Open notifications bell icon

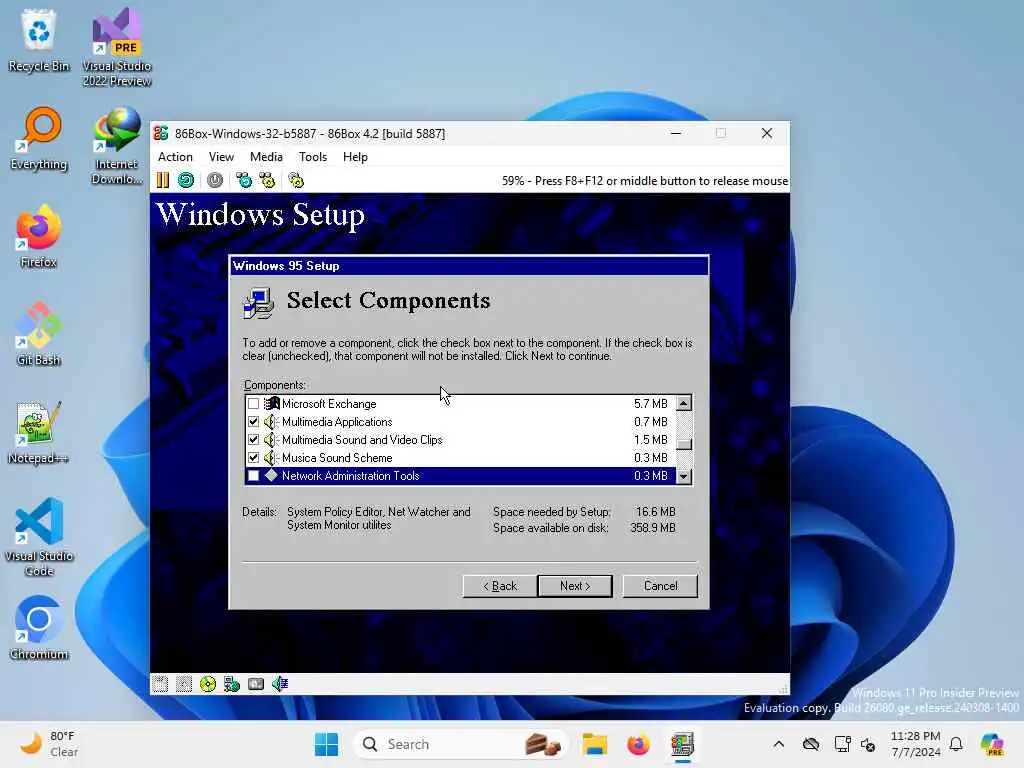point(956,744)
